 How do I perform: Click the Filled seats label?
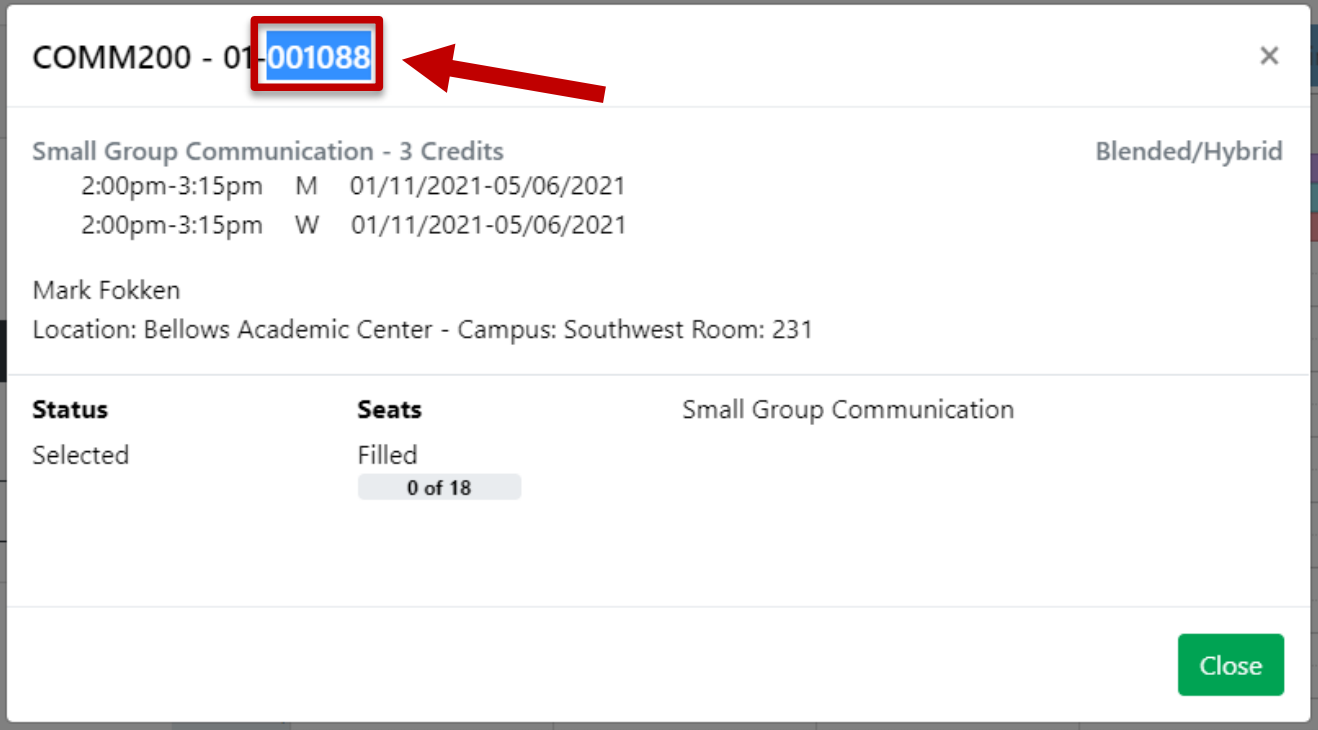point(388,455)
